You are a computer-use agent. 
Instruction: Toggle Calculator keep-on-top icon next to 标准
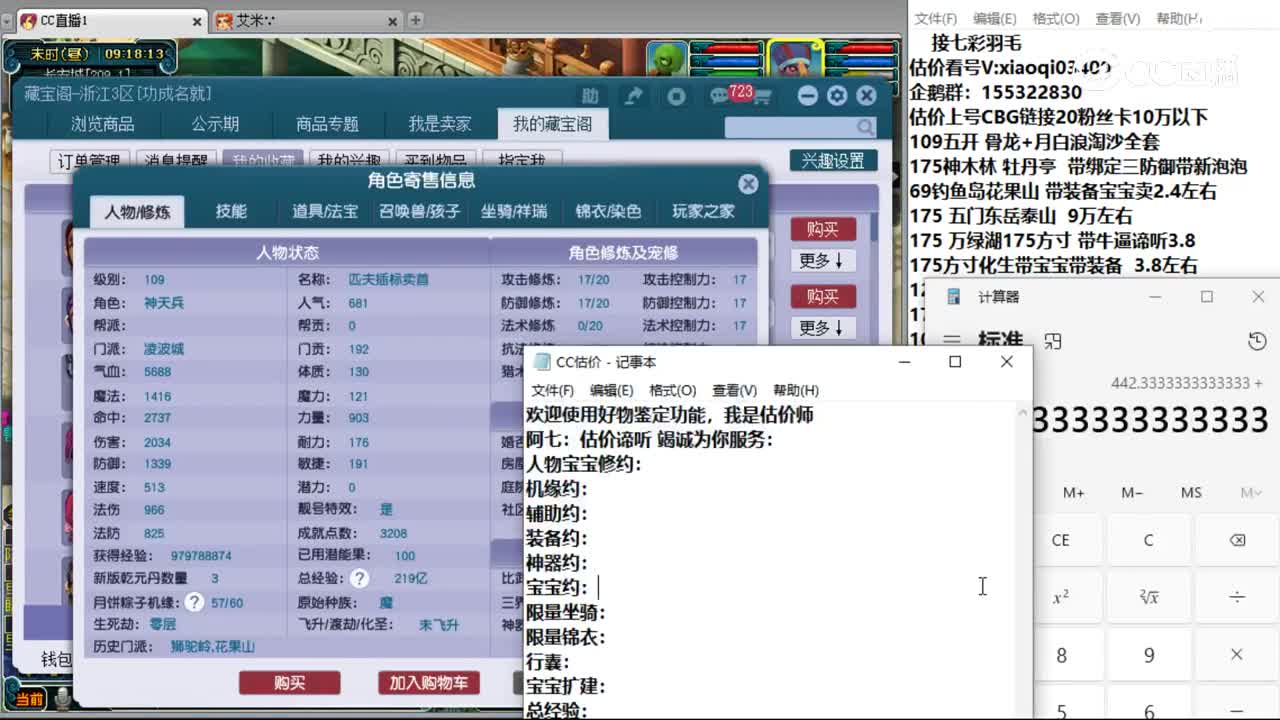pos(1052,340)
